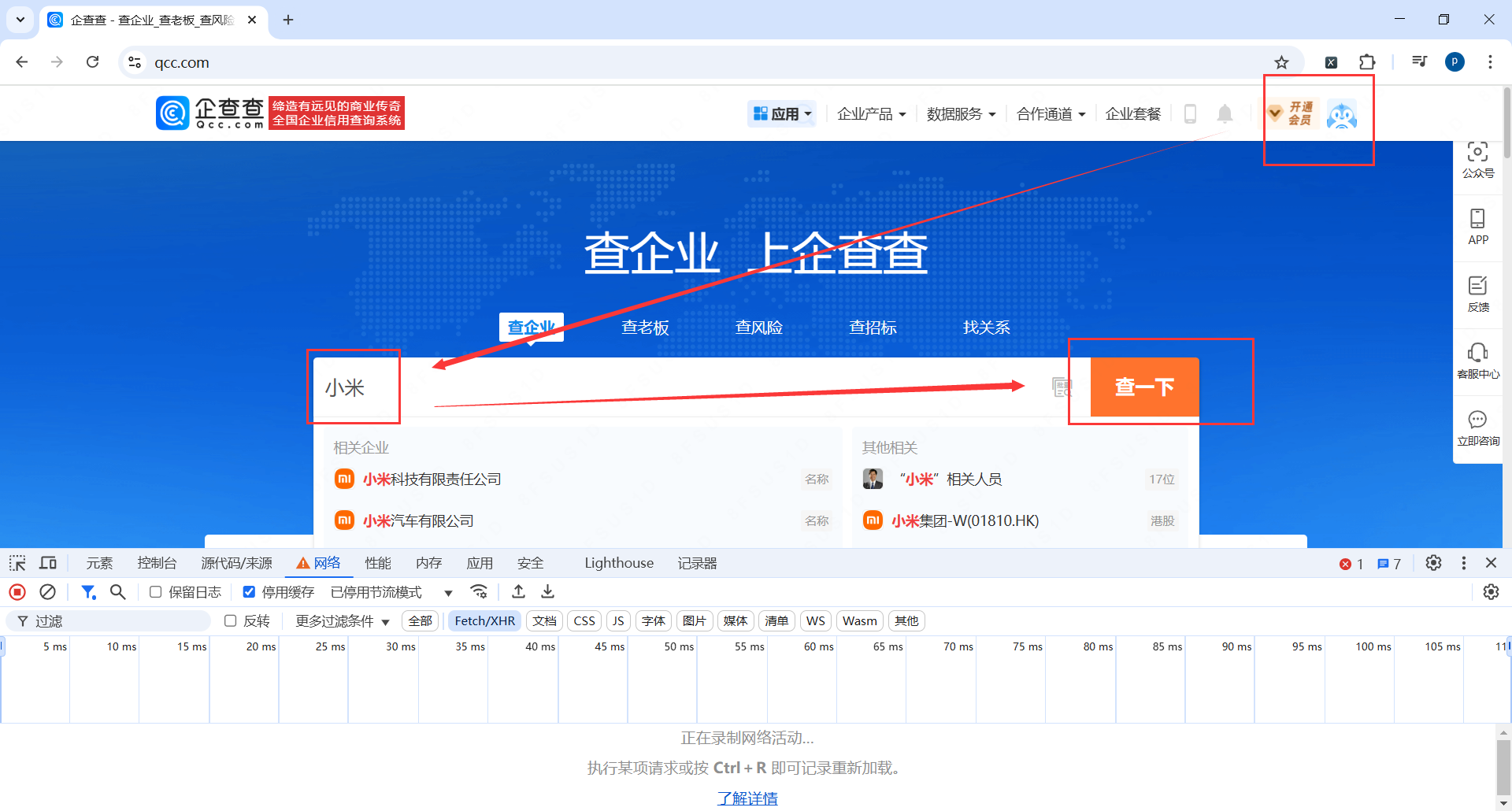Stop recording network log
This screenshot has width=1512, height=811.
(17, 592)
